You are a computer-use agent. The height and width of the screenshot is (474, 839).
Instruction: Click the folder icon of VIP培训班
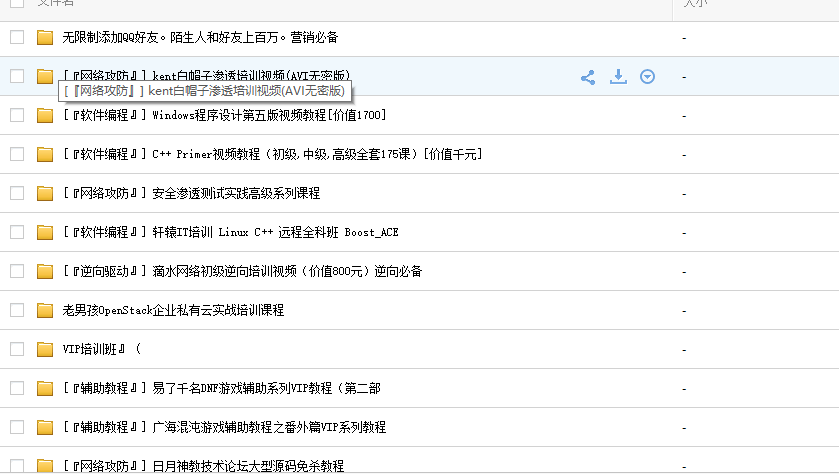(x=45, y=349)
